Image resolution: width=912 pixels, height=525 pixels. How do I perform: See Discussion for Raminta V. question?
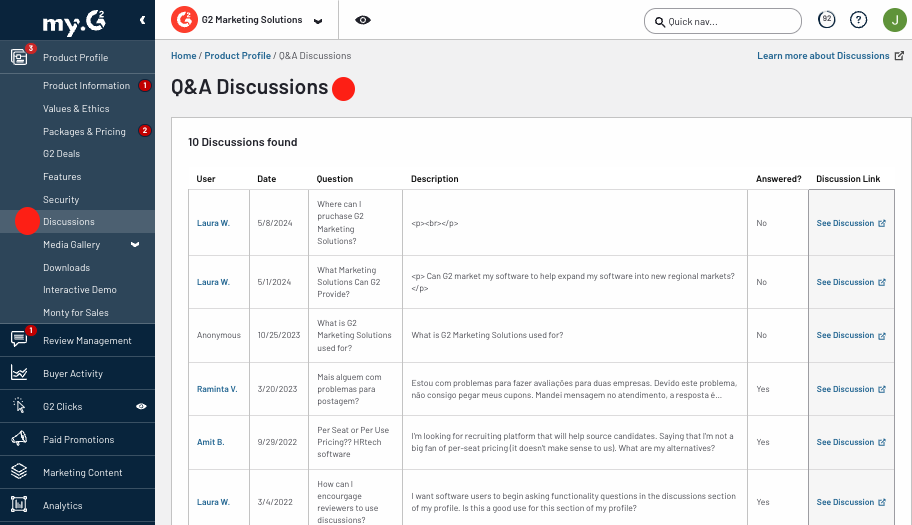point(851,389)
